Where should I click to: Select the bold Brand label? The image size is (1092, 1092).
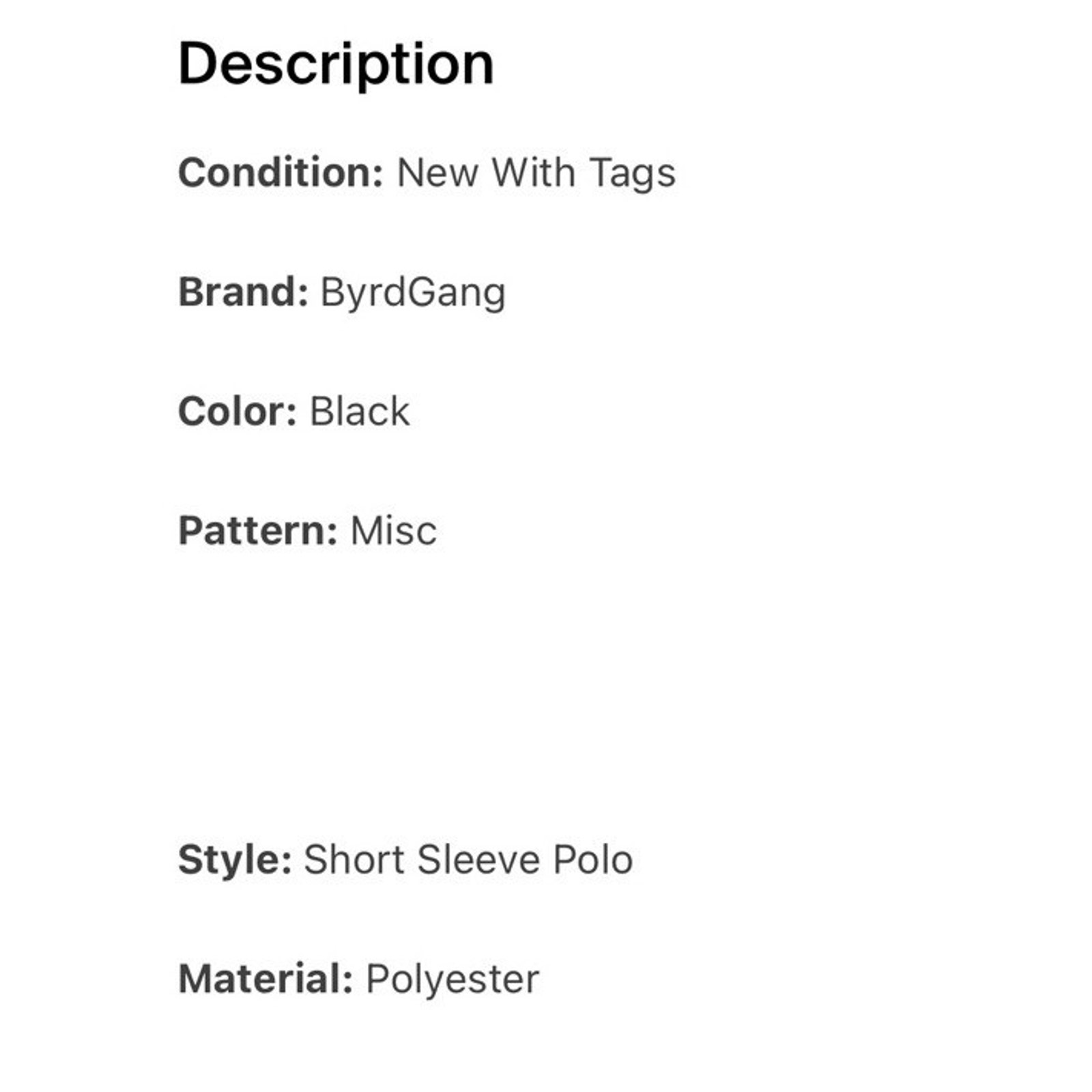click(243, 291)
